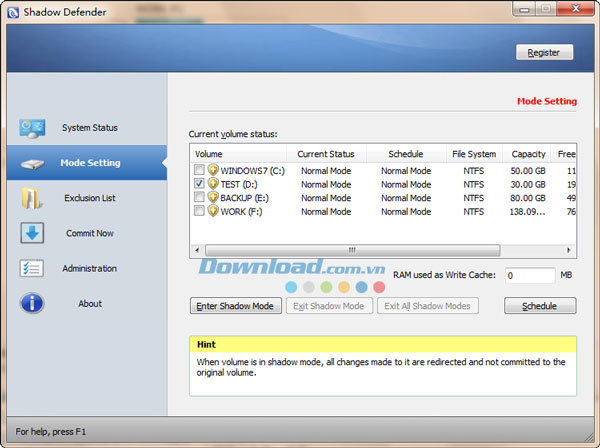Click the scroll left arrow in volume list
This screenshot has height=448, width=600.
coord(197,250)
